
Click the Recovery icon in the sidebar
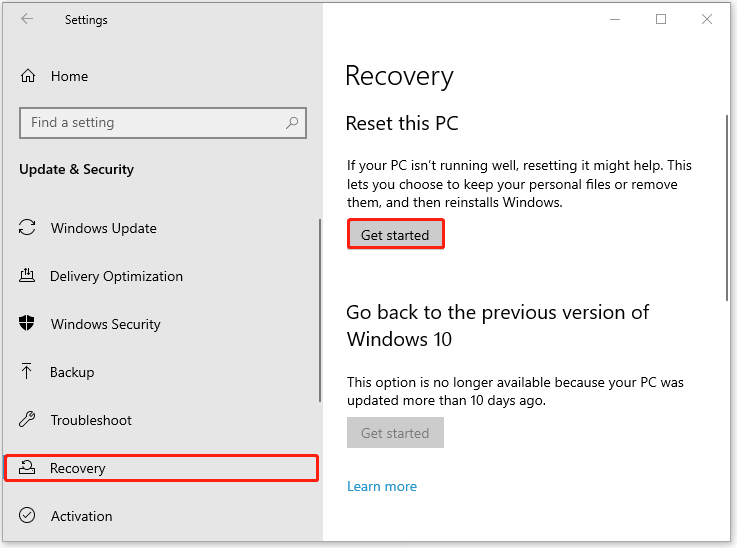click(27, 468)
